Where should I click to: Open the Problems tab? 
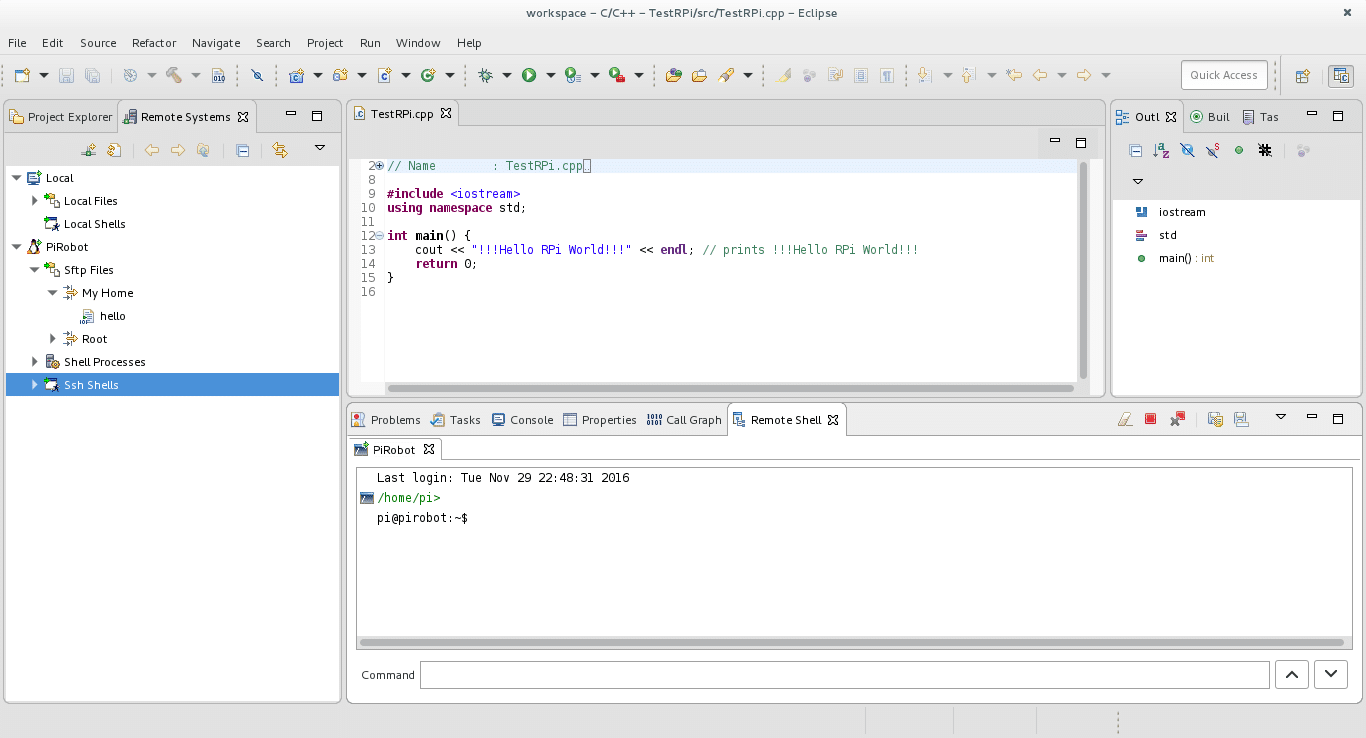[x=386, y=420]
